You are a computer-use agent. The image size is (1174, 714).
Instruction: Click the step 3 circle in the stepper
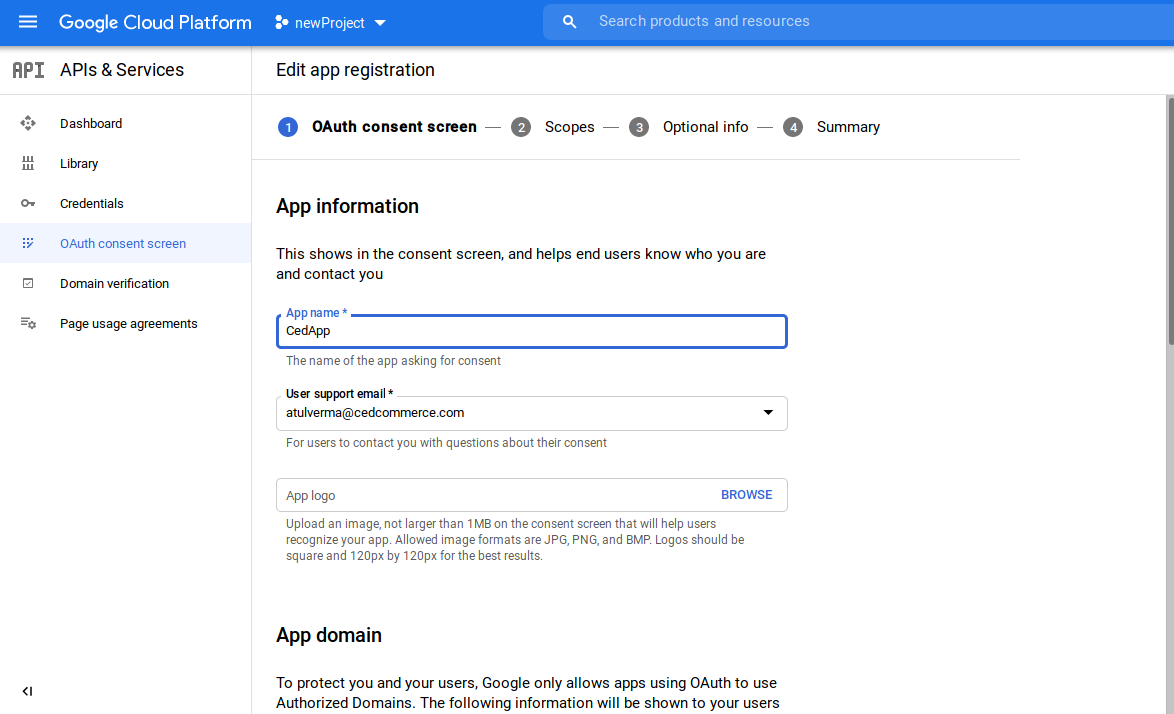[x=639, y=127]
